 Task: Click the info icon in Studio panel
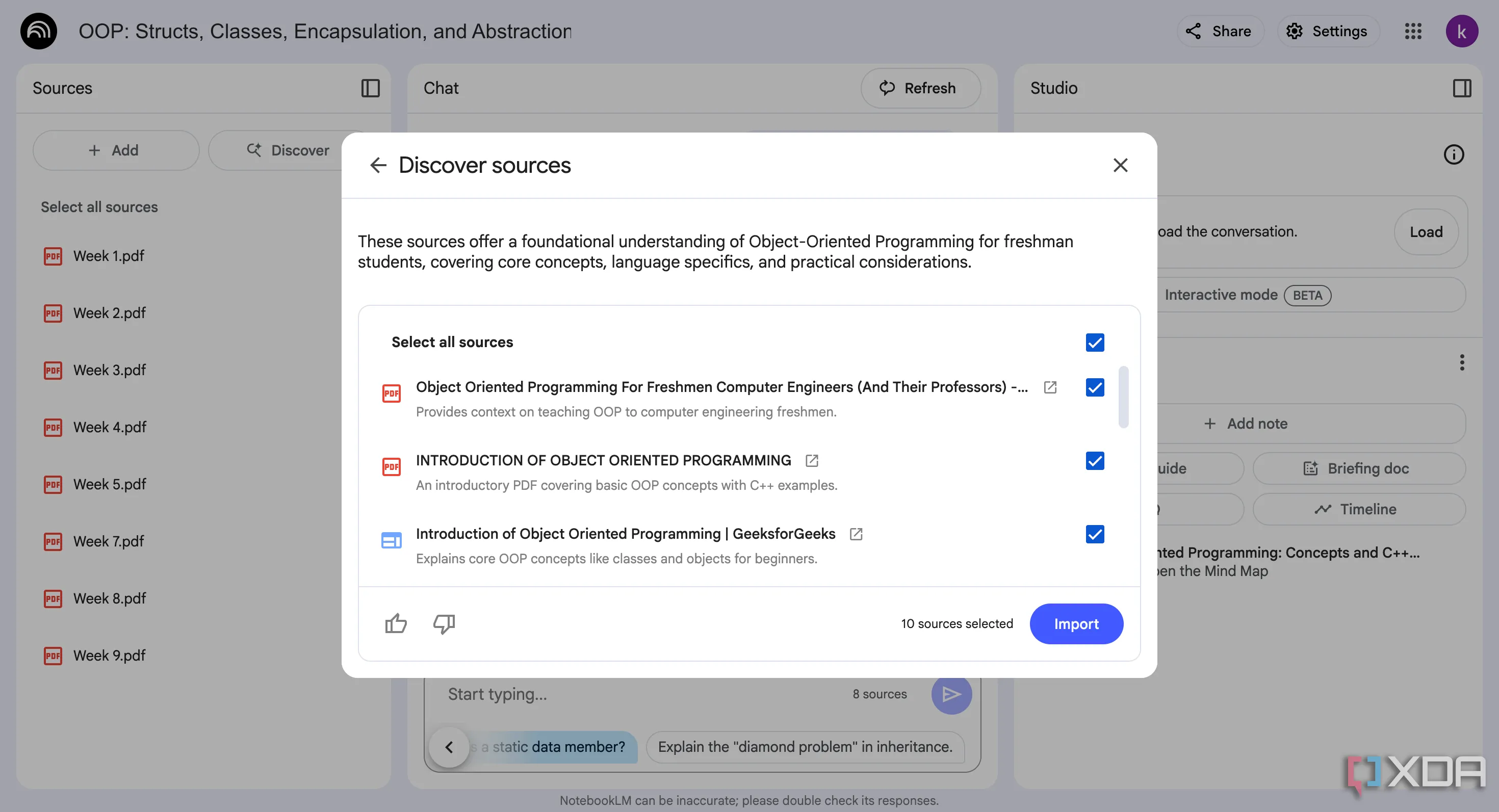click(1454, 155)
